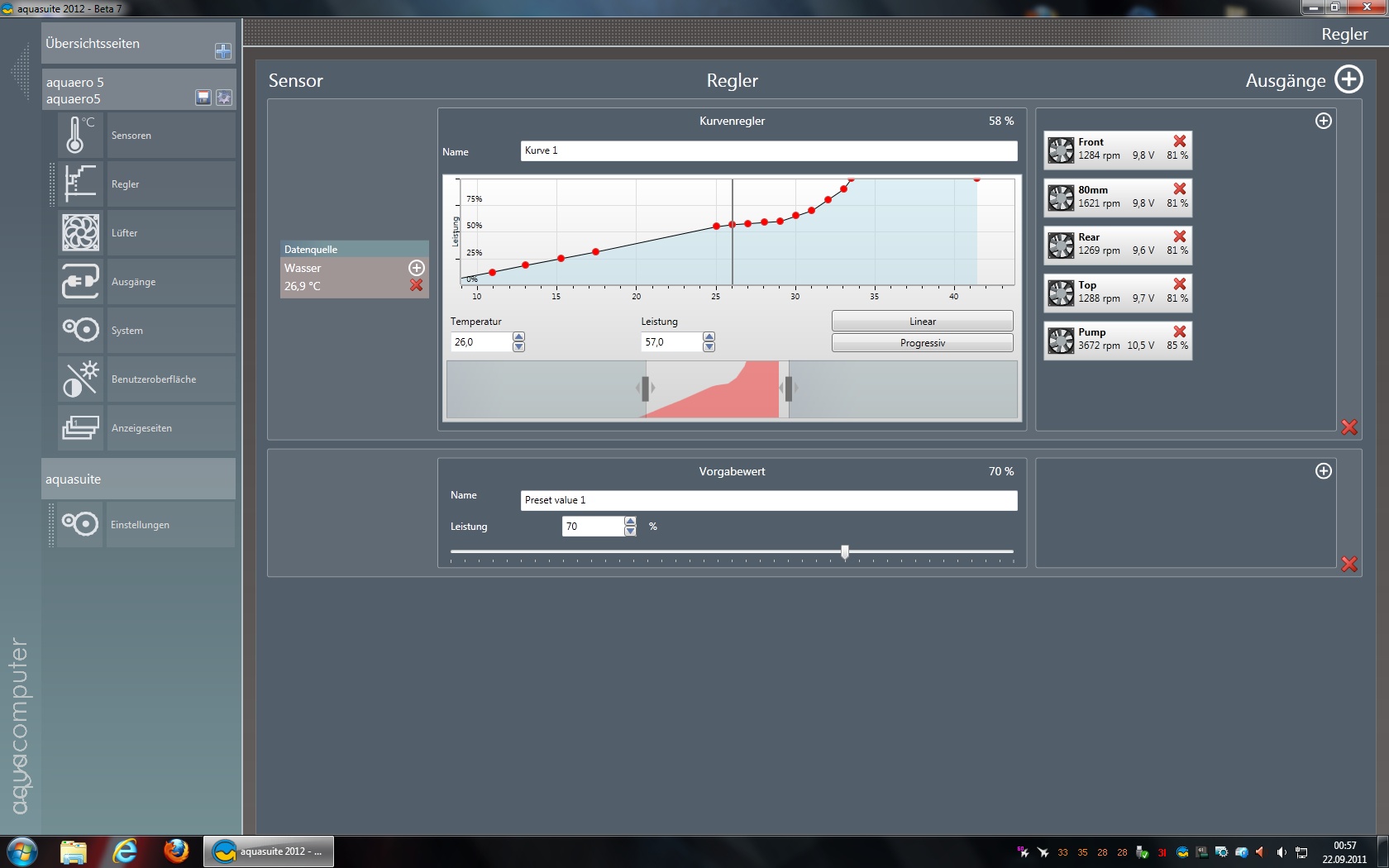Increase the Temperatur spinner value
1389x868 pixels.
click(x=518, y=336)
